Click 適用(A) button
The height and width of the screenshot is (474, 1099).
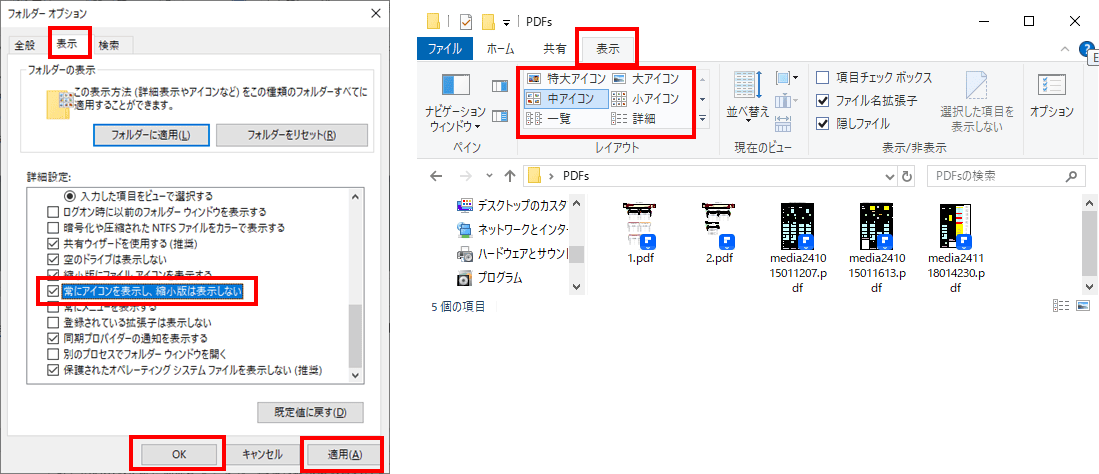pyautogui.click(x=345, y=454)
